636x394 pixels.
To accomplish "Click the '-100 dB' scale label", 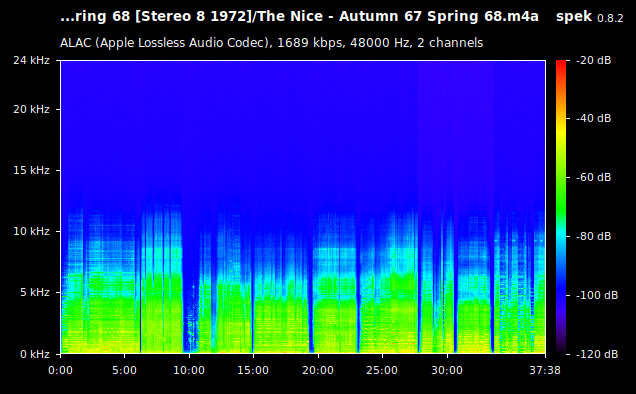I will (x=597, y=295).
